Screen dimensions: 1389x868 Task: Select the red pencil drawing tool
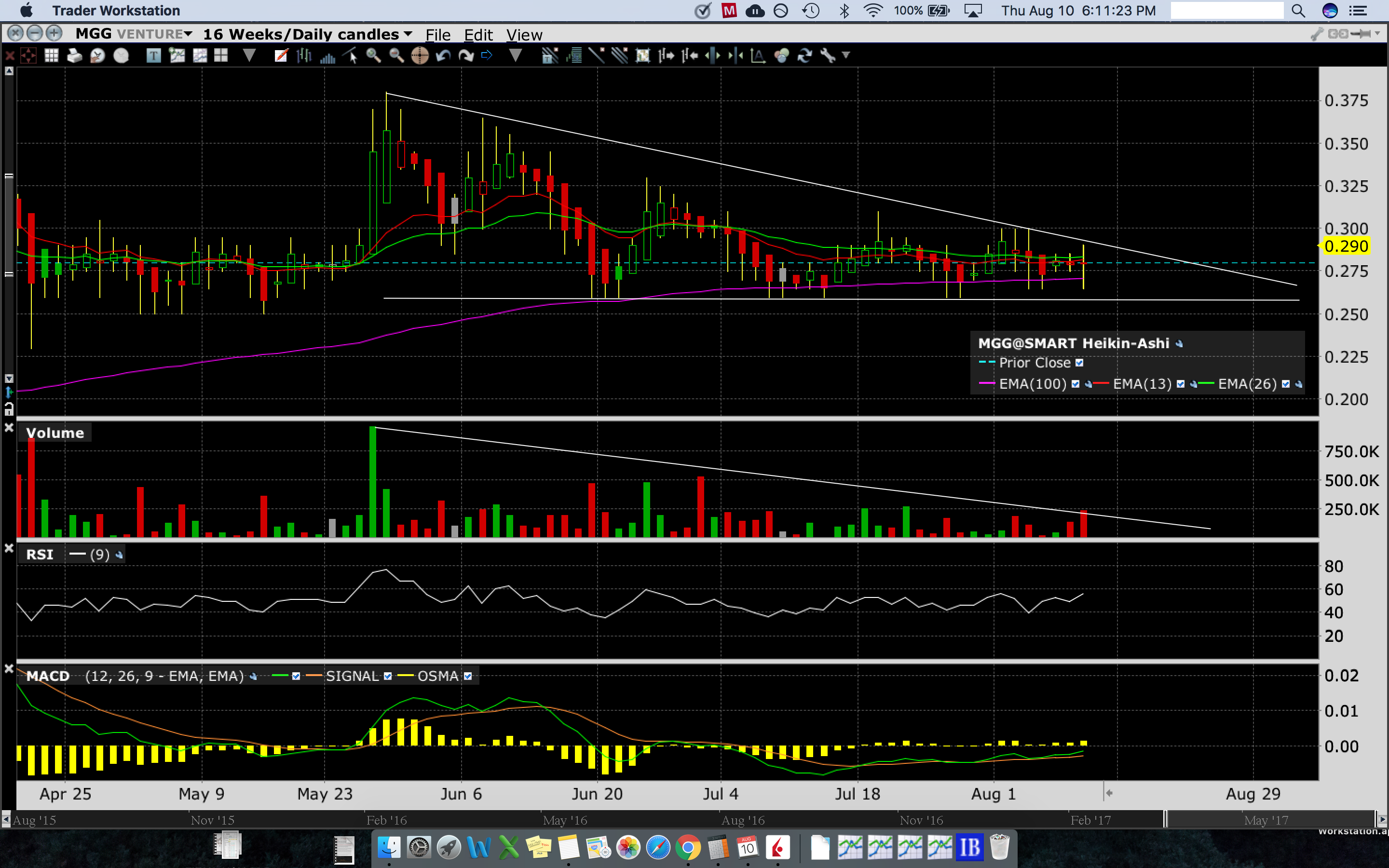coord(281,55)
